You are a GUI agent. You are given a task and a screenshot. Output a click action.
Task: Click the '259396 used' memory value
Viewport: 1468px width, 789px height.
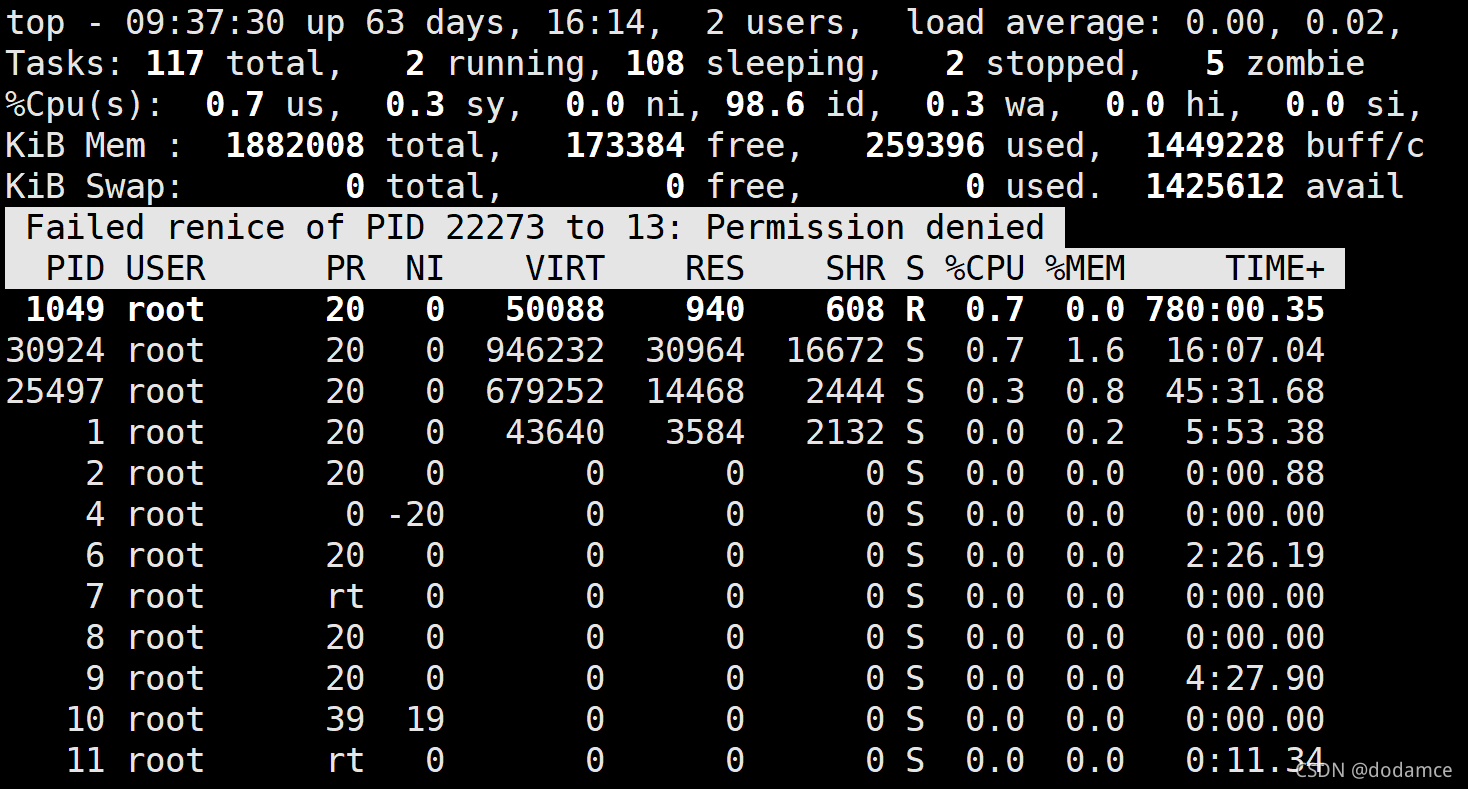pyautogui.click(x=976, y=146)
